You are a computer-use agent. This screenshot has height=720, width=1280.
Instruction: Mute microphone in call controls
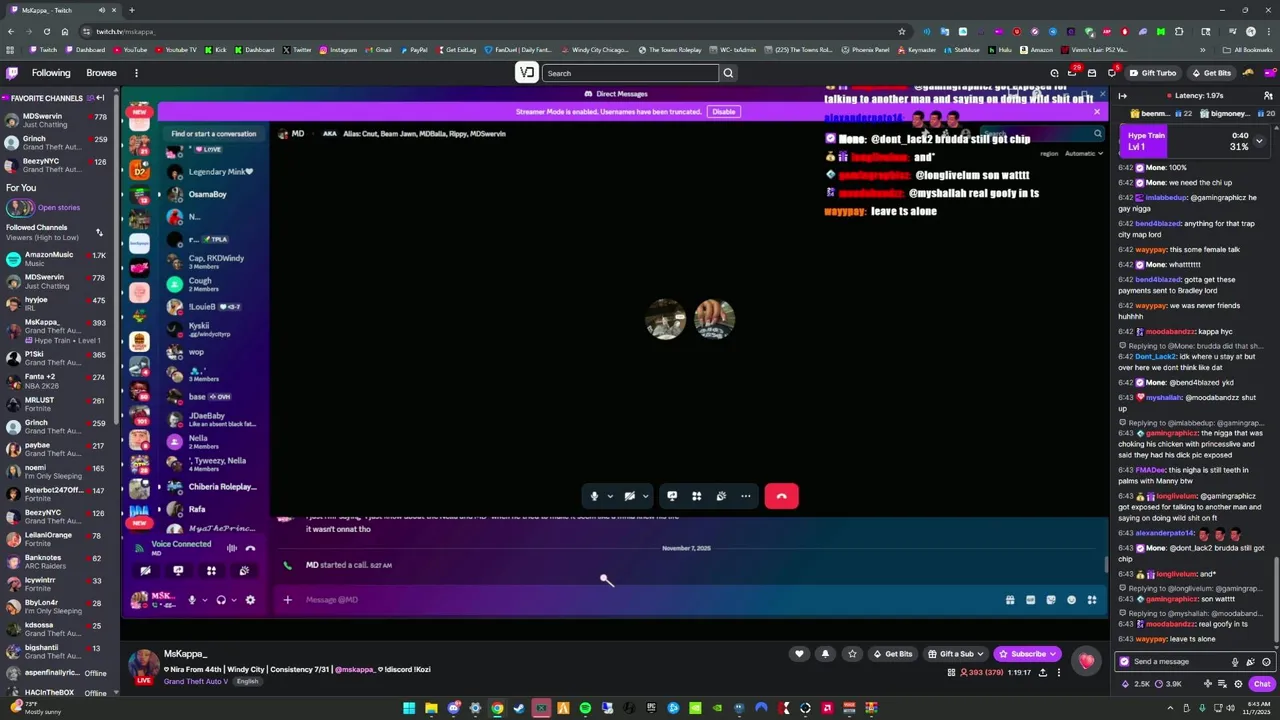point(594,496)
